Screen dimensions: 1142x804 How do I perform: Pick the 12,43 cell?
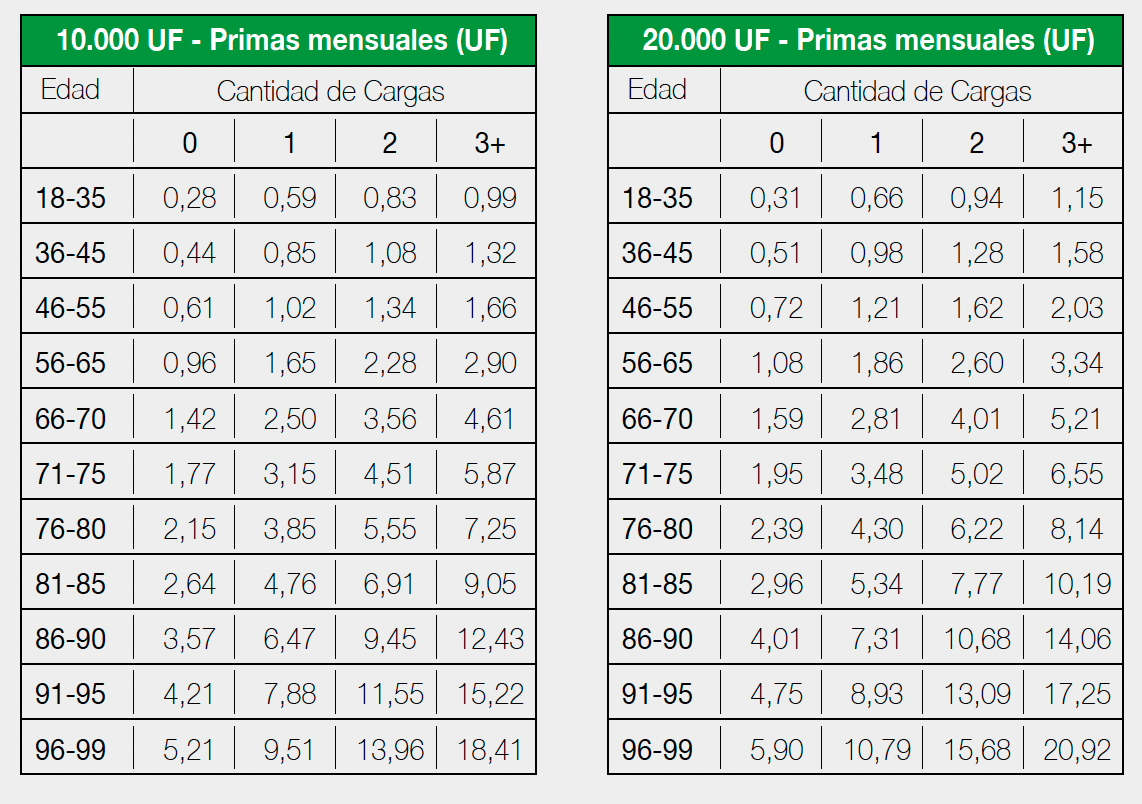point(490,639)
